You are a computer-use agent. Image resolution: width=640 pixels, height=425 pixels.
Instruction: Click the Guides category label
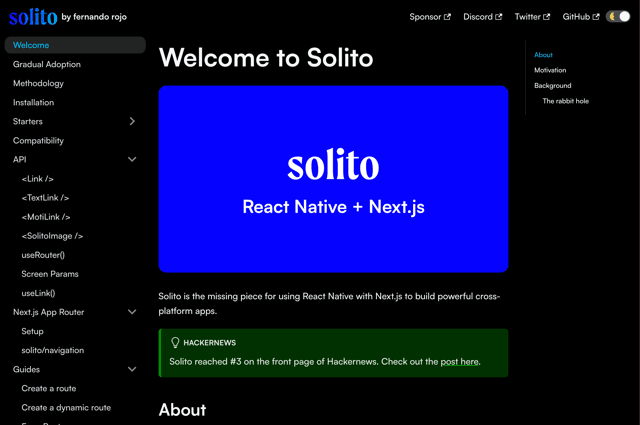tap(27, 369)
